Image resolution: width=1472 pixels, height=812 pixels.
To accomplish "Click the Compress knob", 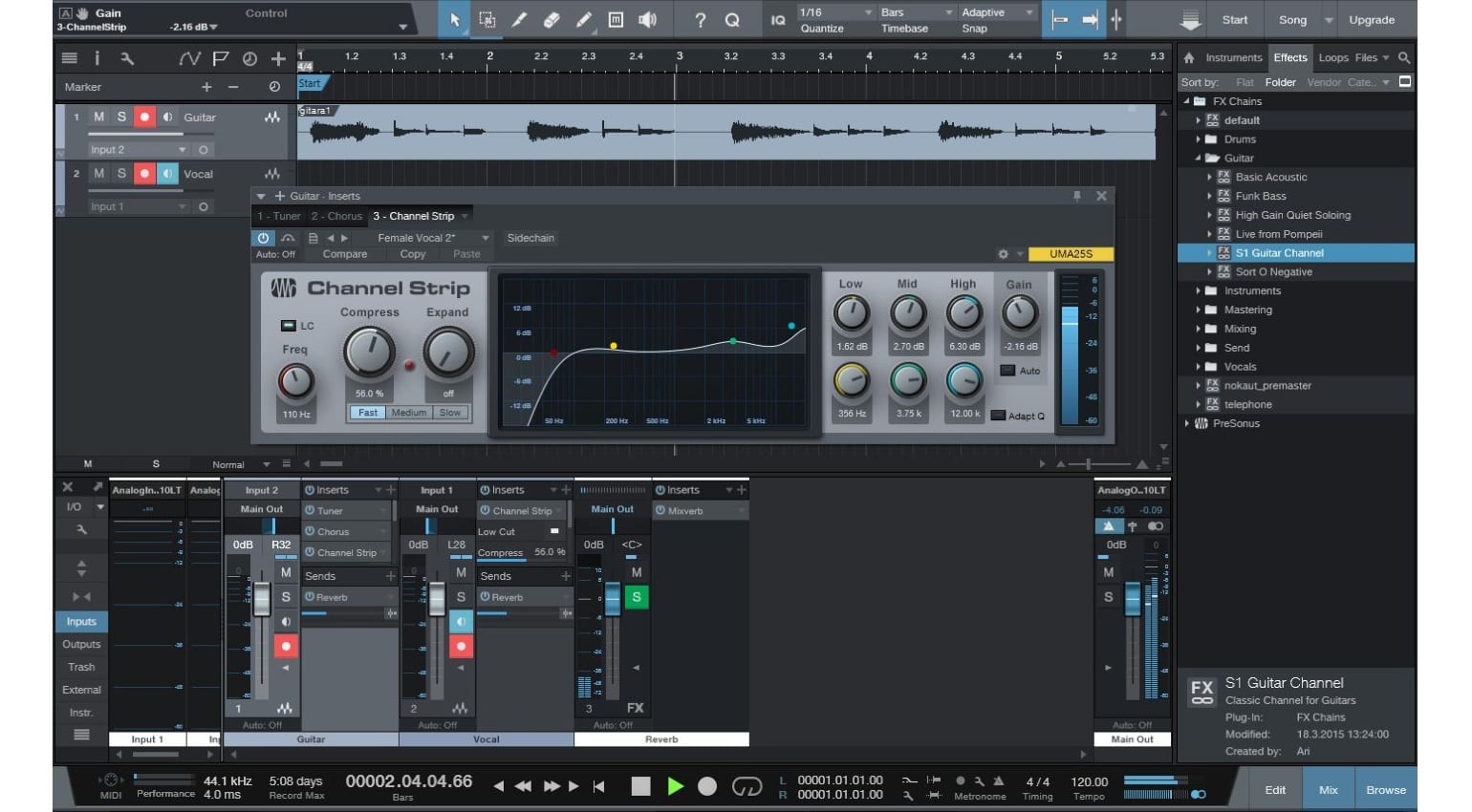I will pos(368,352).
